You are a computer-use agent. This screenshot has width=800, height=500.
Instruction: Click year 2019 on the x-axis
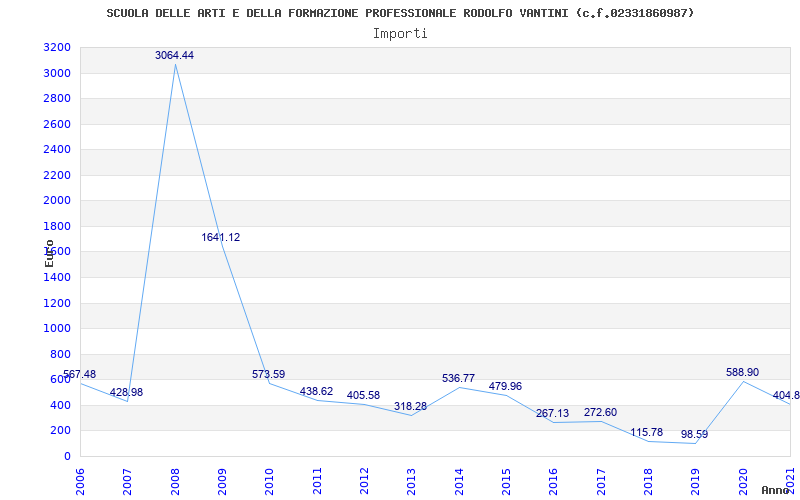tap(695, 481)
